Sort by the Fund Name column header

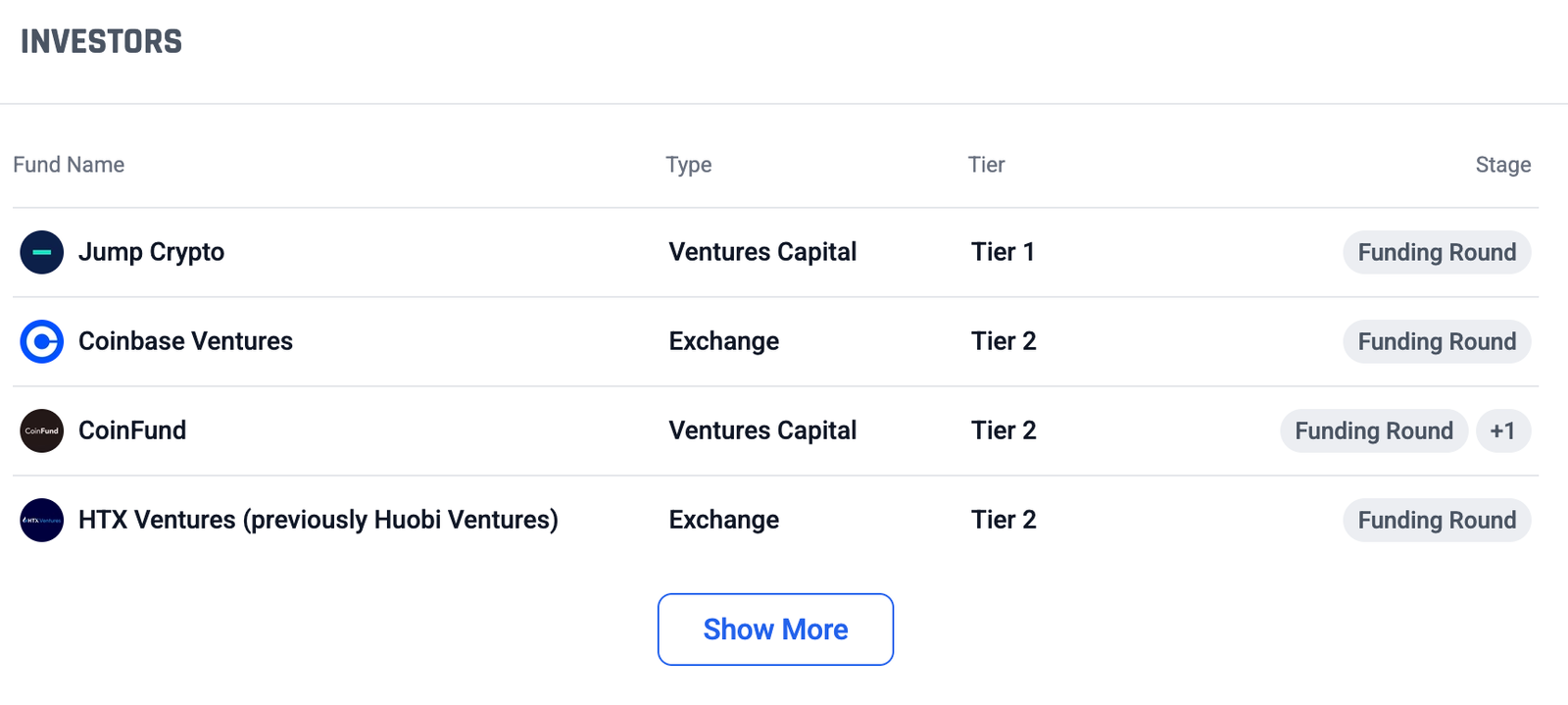click(69, 165)
